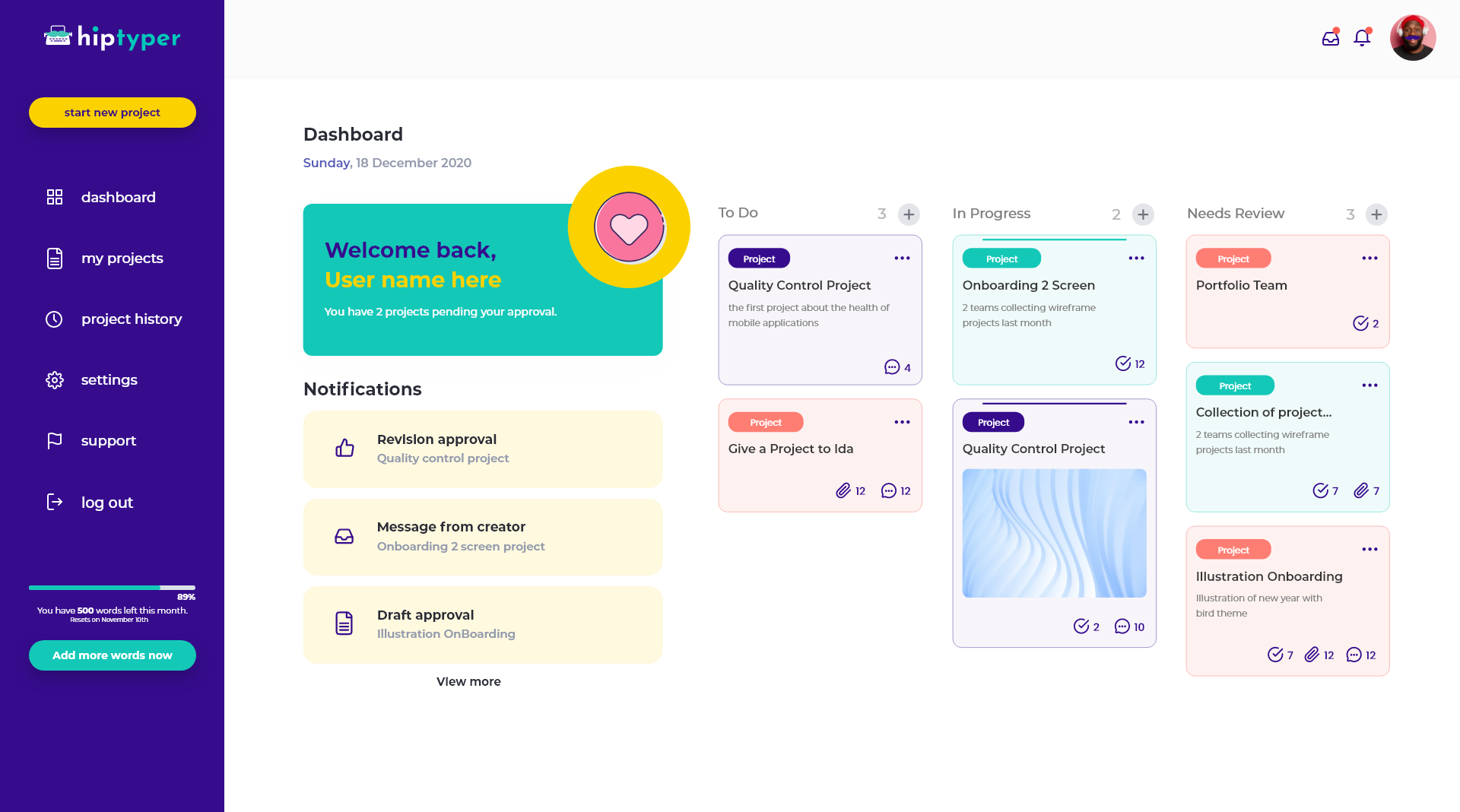This screenshot has width=1460, height=812.
Task: Click tasks check icon on Collection of project
Action: tap(1321, 490)
